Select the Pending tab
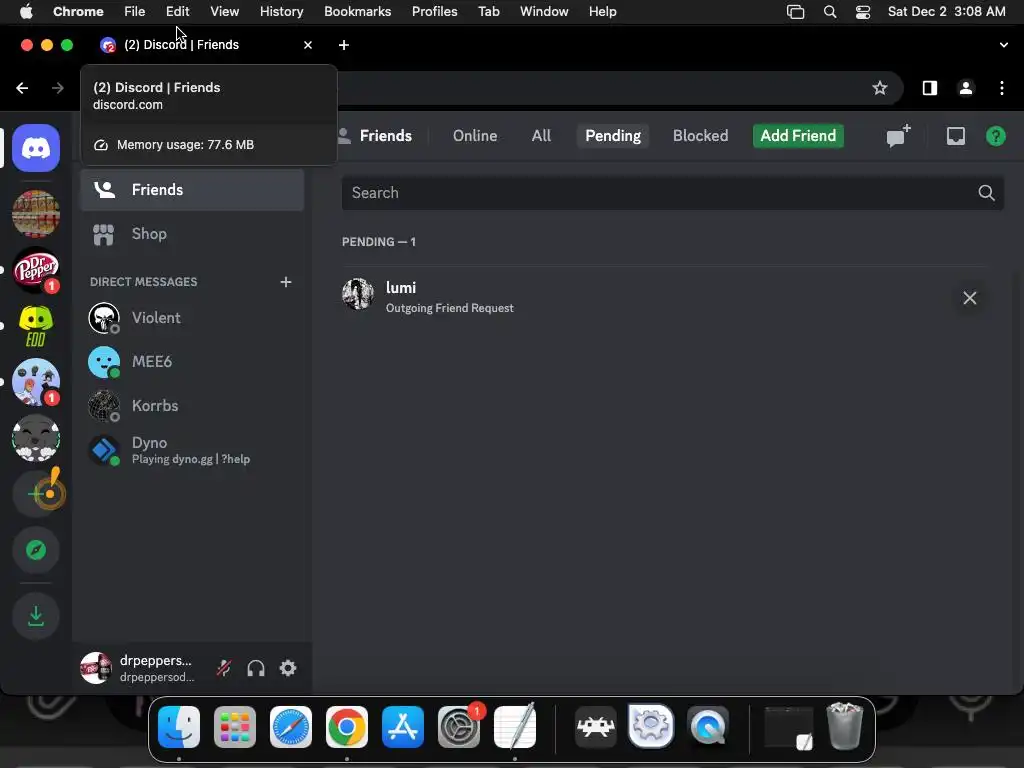The height and width of the screenshot is (768, 1024). pos(613,136)
